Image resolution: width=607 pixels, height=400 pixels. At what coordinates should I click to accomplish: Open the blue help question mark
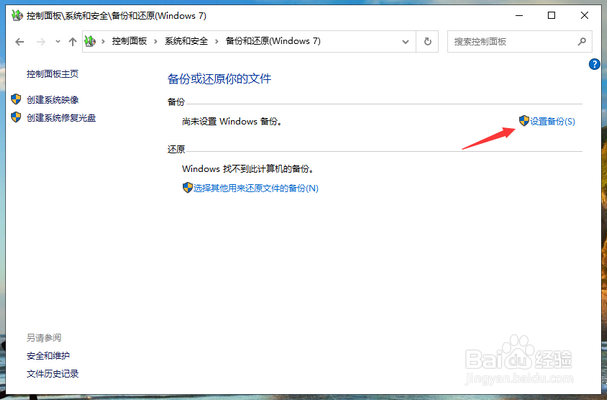(594, 64)
